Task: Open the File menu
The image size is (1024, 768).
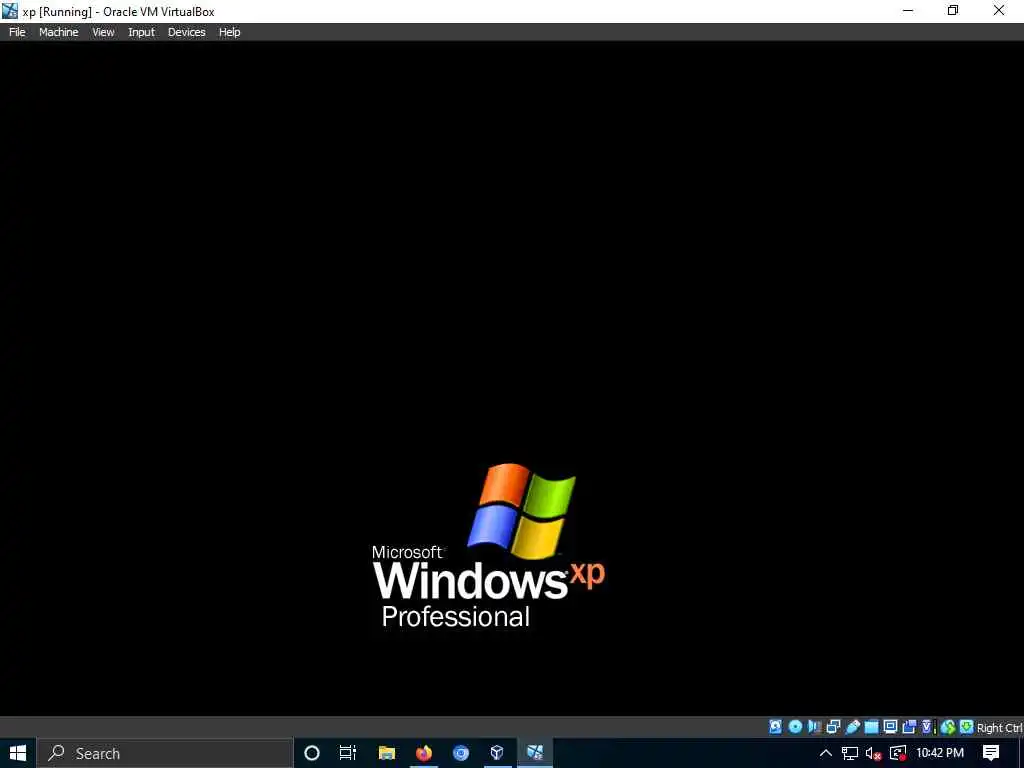Action: pyautogui.click(x=17, y=32)
